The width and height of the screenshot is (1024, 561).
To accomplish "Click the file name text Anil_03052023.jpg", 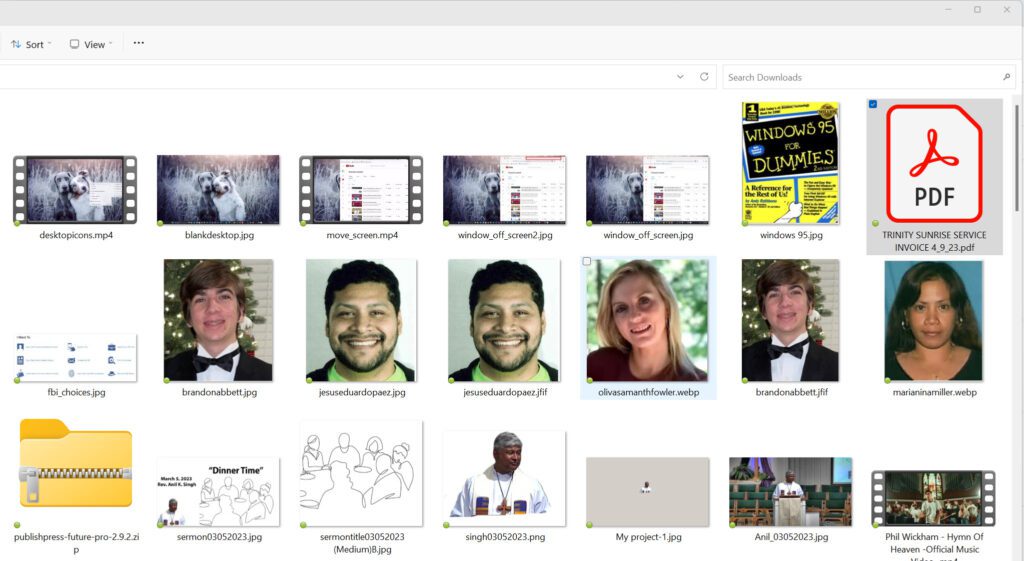I will click(791, 537).
